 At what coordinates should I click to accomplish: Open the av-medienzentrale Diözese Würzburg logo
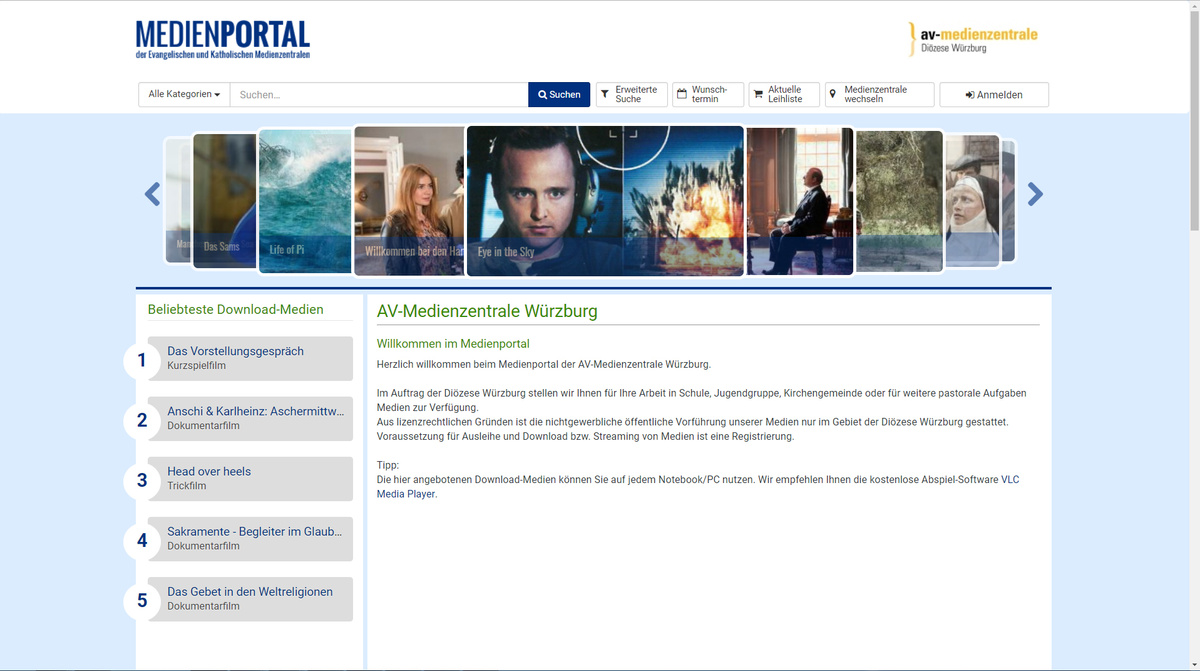click(973, 39)
